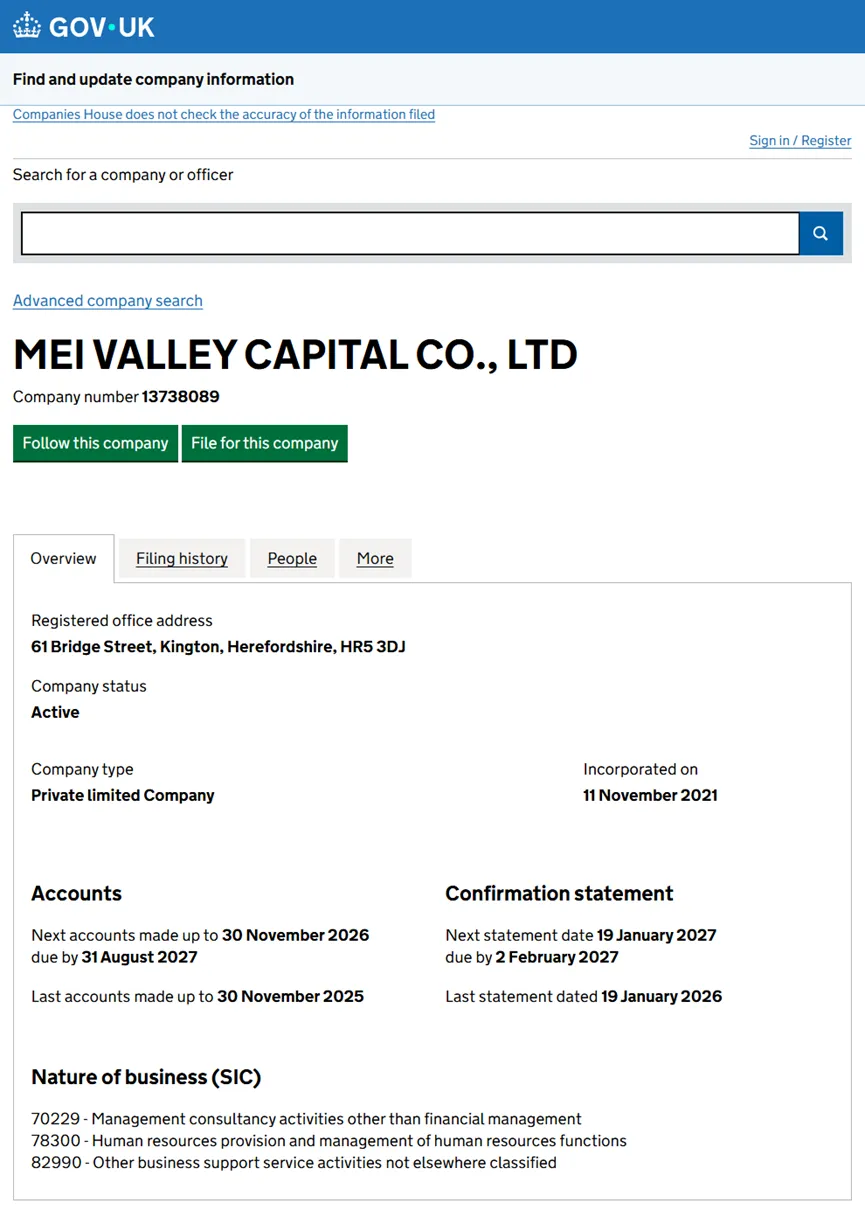Image resolution: width=865 pixels, height=1210 pixels.
Task: Click the Confirmation statement heading
Action: pyautogui.click(x=559, y=893)
